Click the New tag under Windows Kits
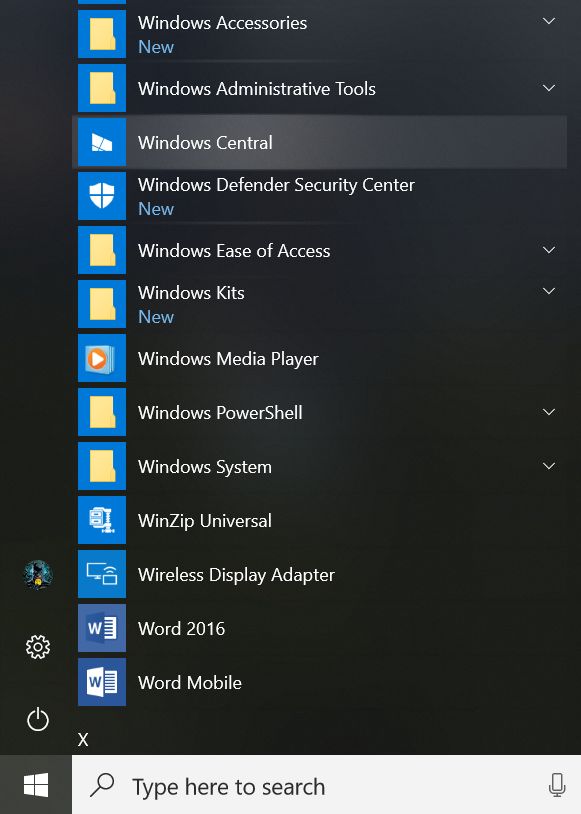 point(156,317)
